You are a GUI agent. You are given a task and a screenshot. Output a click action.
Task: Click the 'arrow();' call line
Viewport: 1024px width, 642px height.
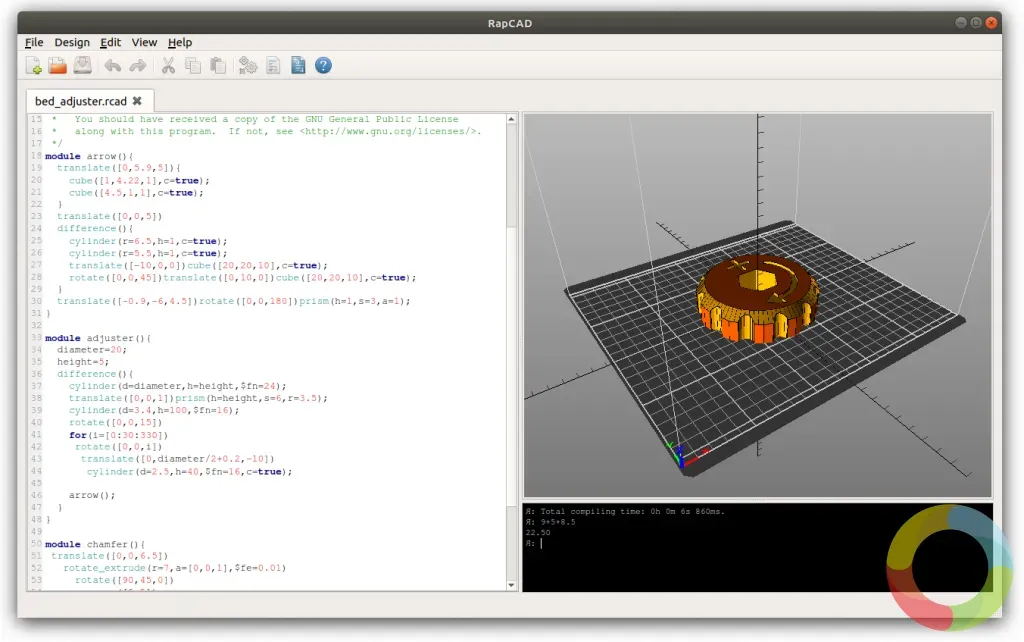pos(92,495)
